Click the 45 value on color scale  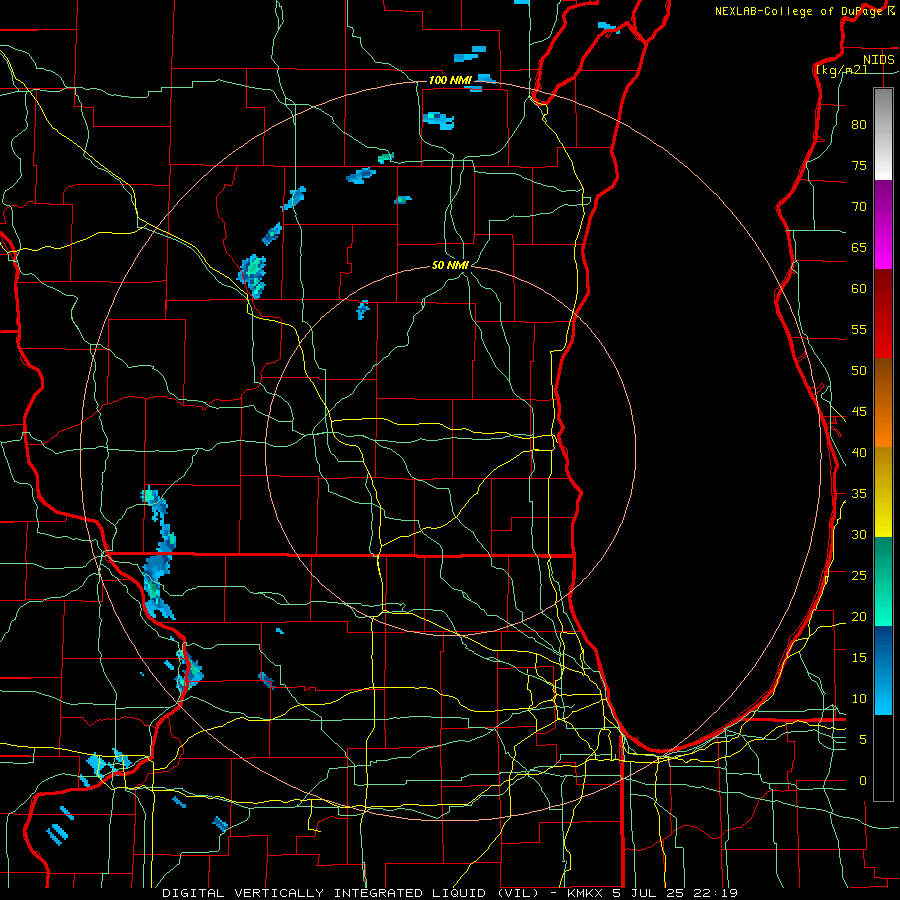tap(859, 412)
